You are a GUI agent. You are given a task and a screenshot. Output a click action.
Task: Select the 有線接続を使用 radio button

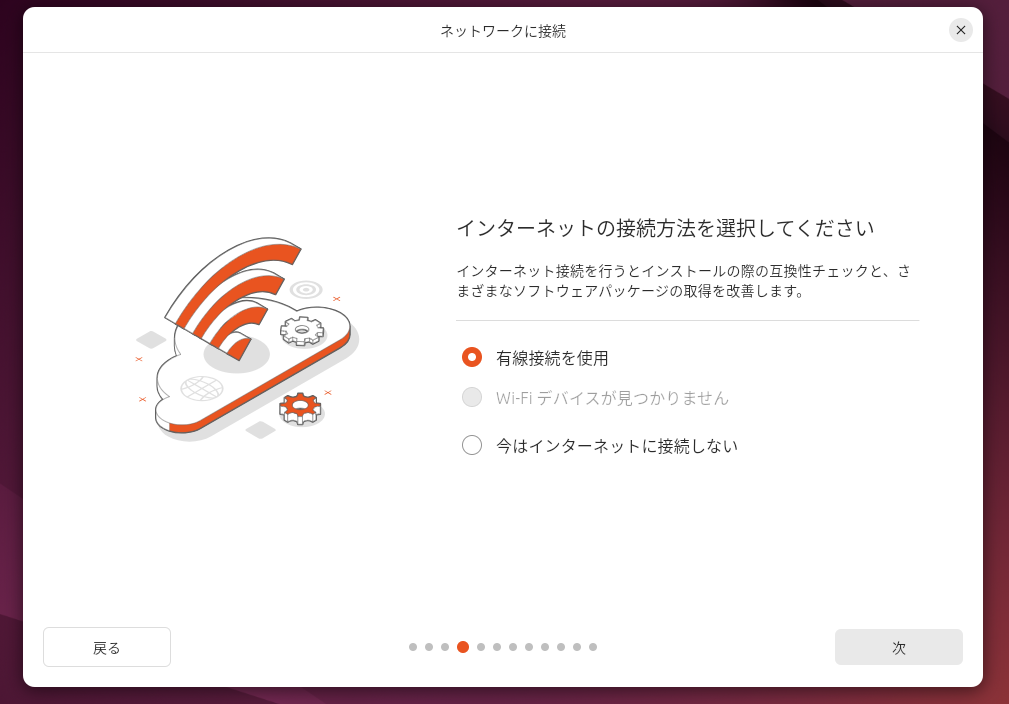point(472,357)
